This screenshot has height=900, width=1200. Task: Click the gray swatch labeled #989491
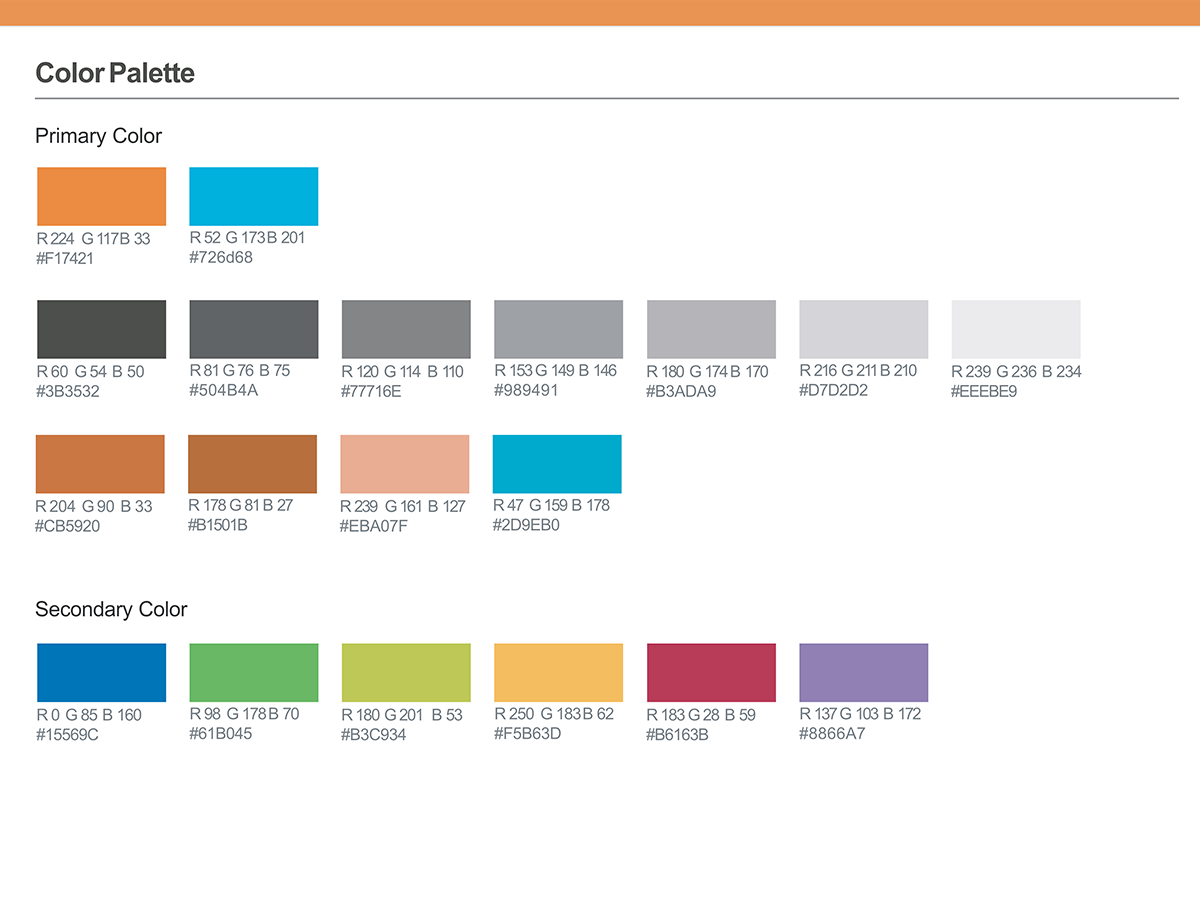(558, 329)
